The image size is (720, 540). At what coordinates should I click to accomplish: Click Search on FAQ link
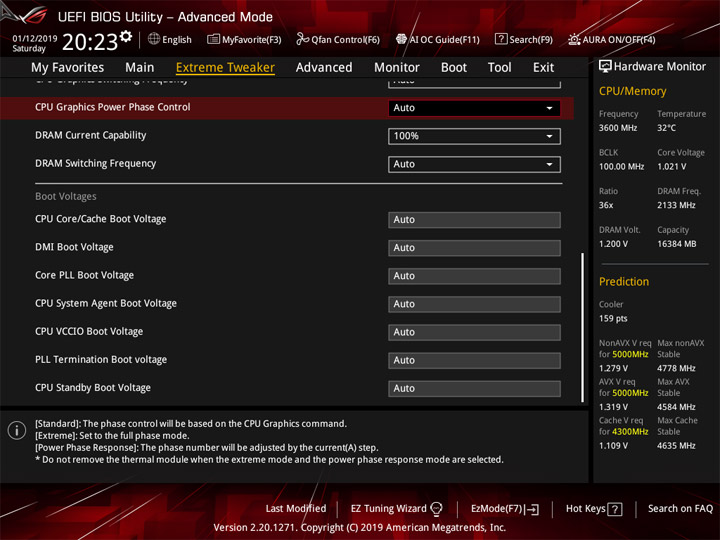[x=680, y=508]
